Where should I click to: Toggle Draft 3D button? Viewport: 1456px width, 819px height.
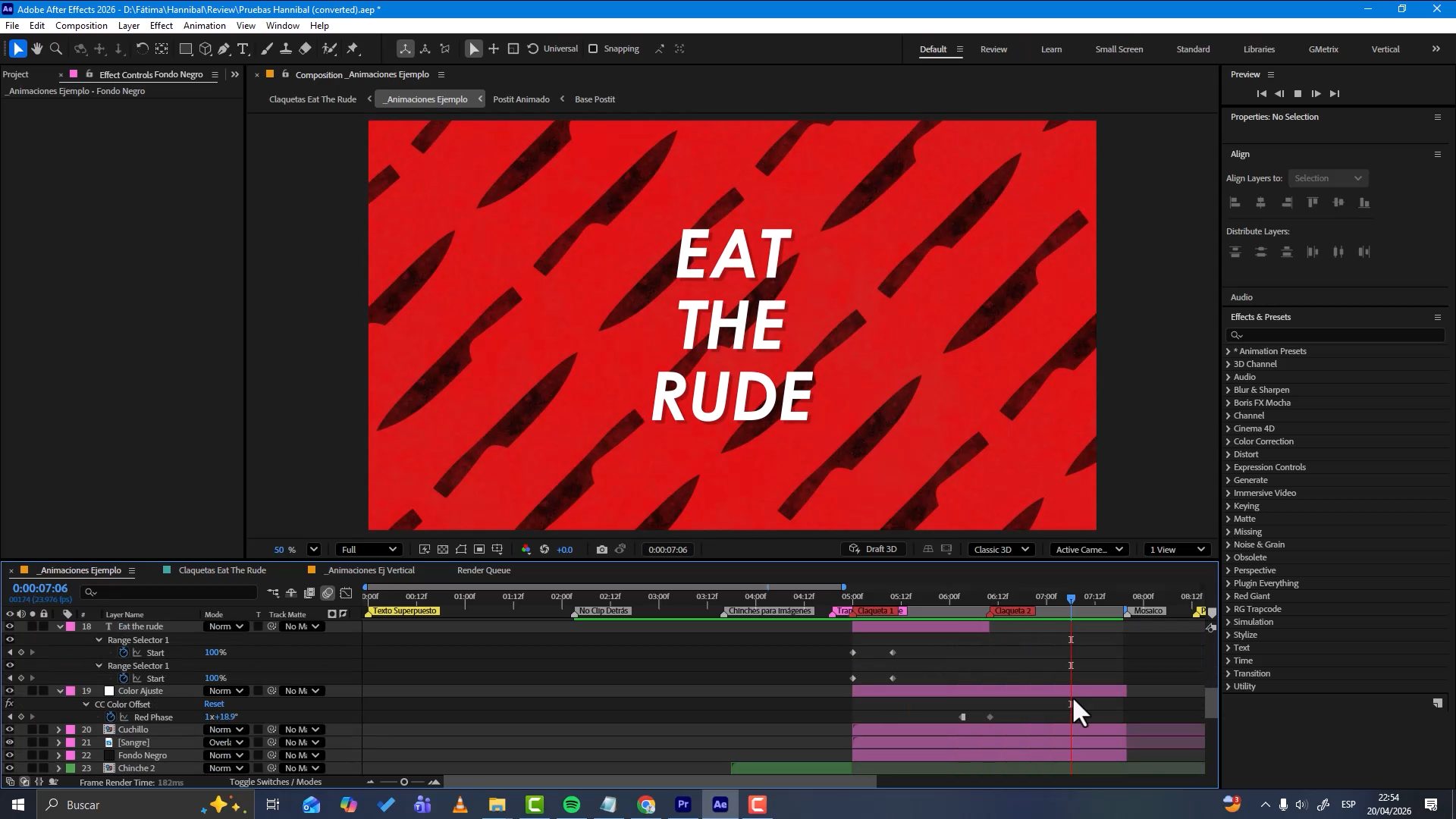(x=874, y=550)
